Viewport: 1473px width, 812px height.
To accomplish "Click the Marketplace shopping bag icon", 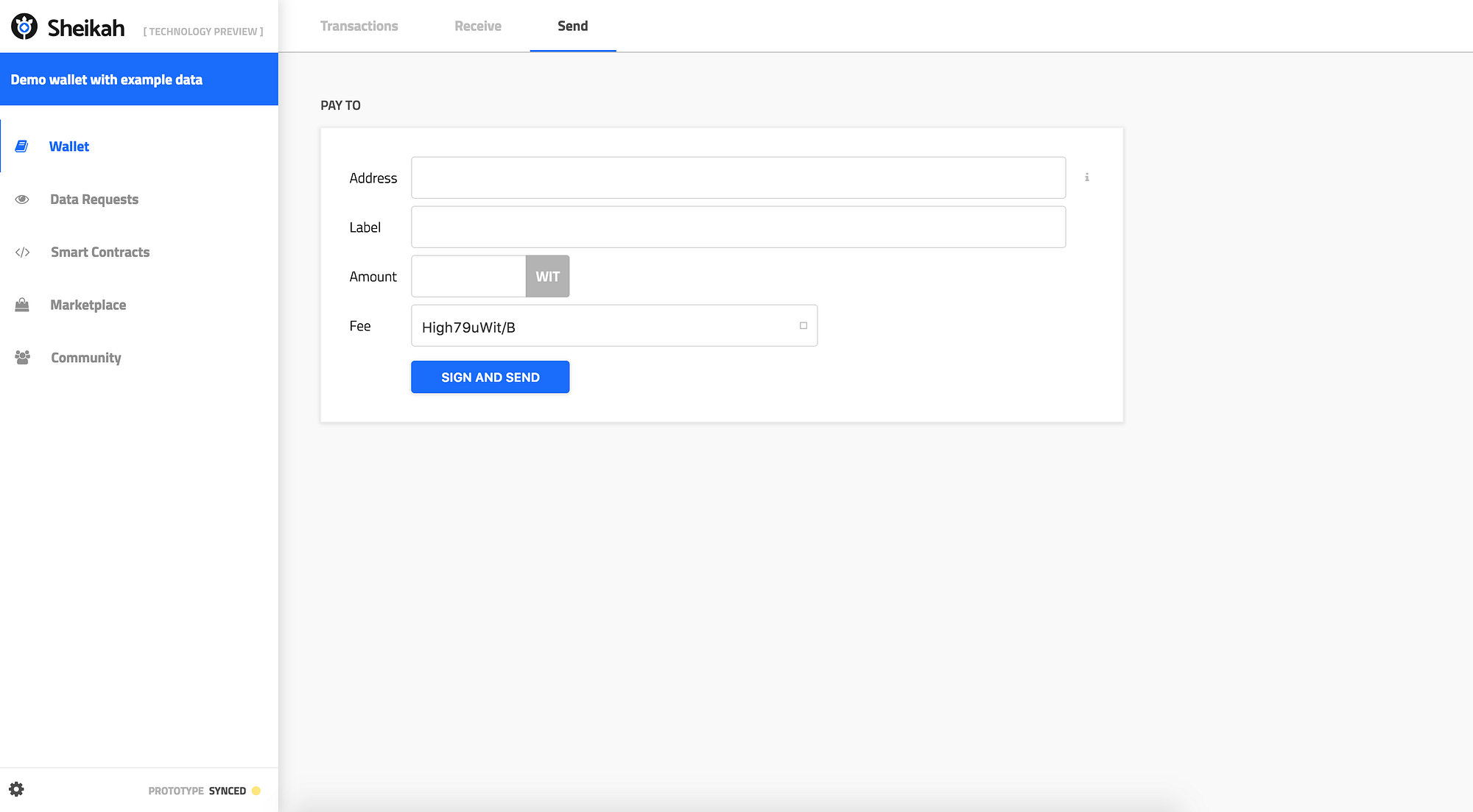I will pyautogui.click(x=22, y=305).
